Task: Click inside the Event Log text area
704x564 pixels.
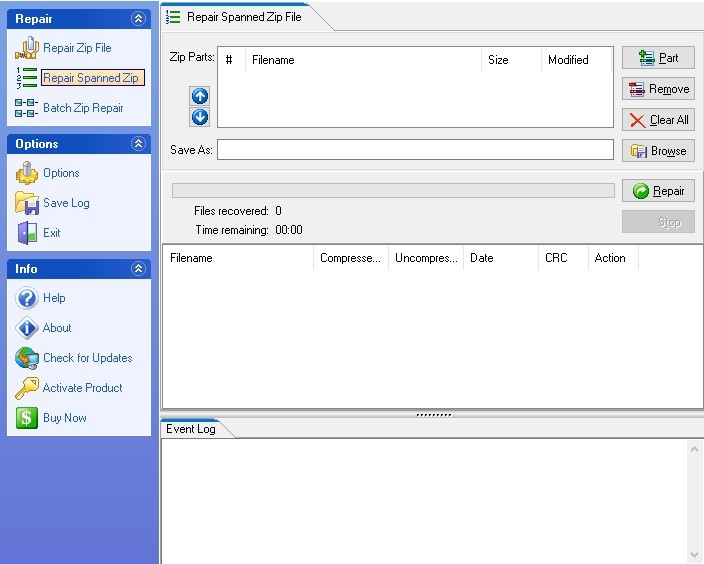Action: pyautogui.click(x=424, y=502)
